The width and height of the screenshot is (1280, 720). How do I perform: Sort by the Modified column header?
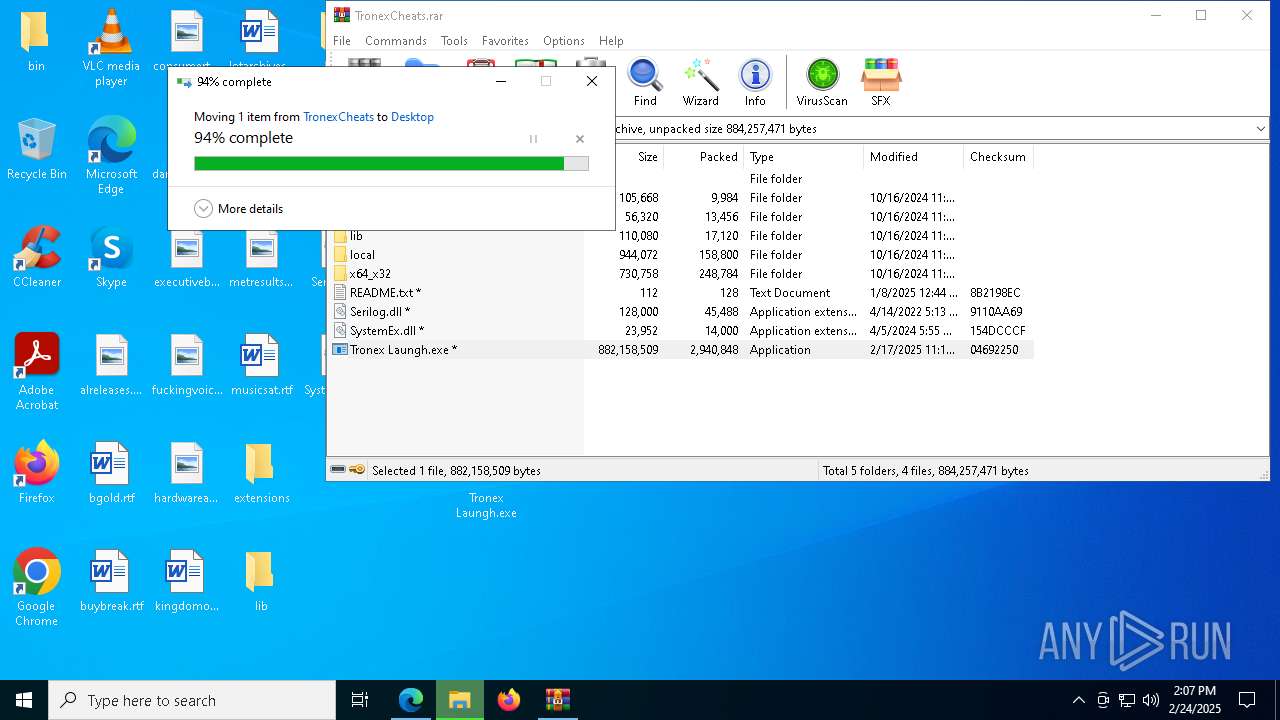pos(913,157)
